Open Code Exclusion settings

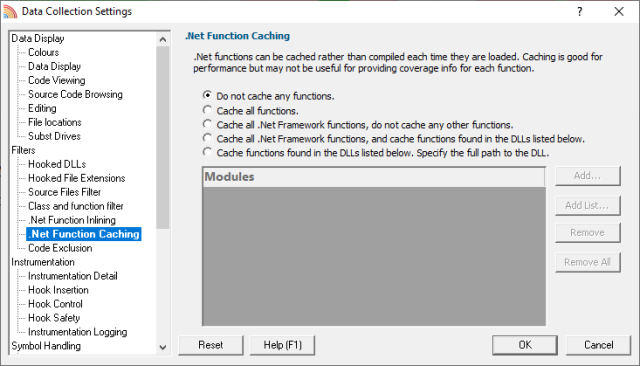point(60,248)
